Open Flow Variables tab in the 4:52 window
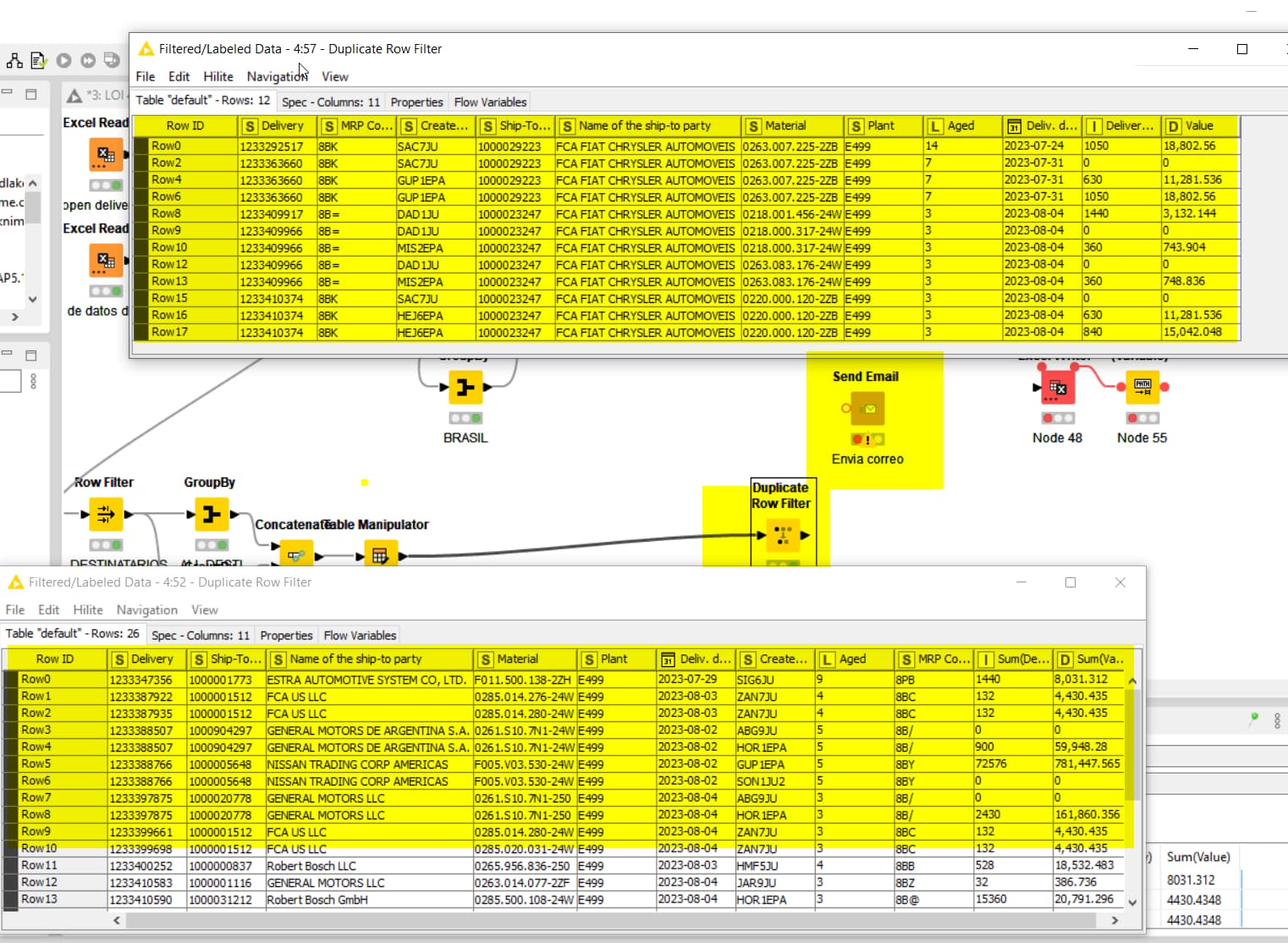 coord(360,635)
